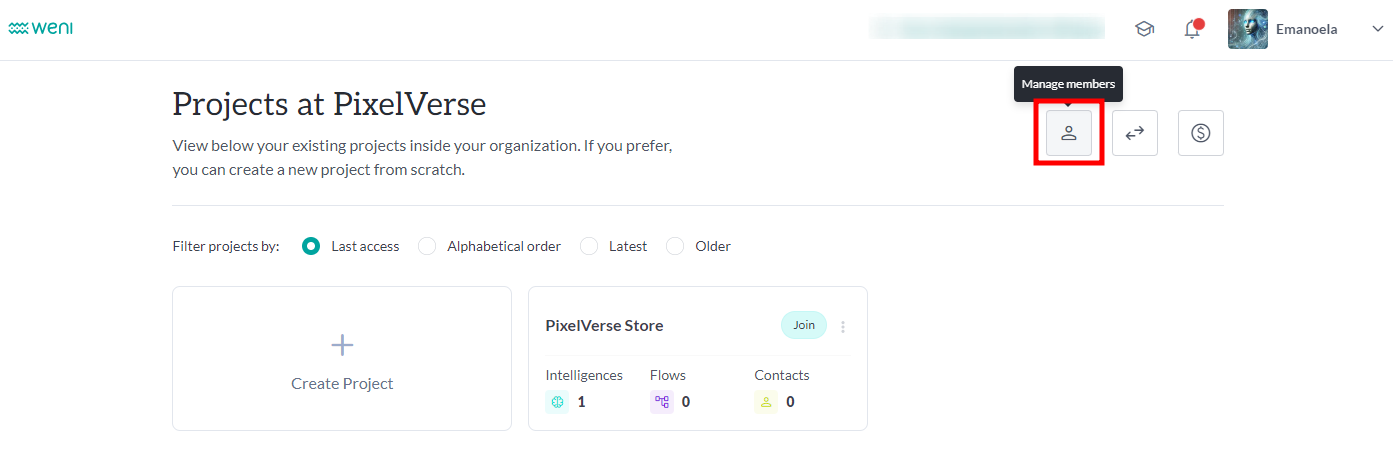Click the plus icon to create project
The height and width of the screenshot is (457, 1393).
pos(342,346)
